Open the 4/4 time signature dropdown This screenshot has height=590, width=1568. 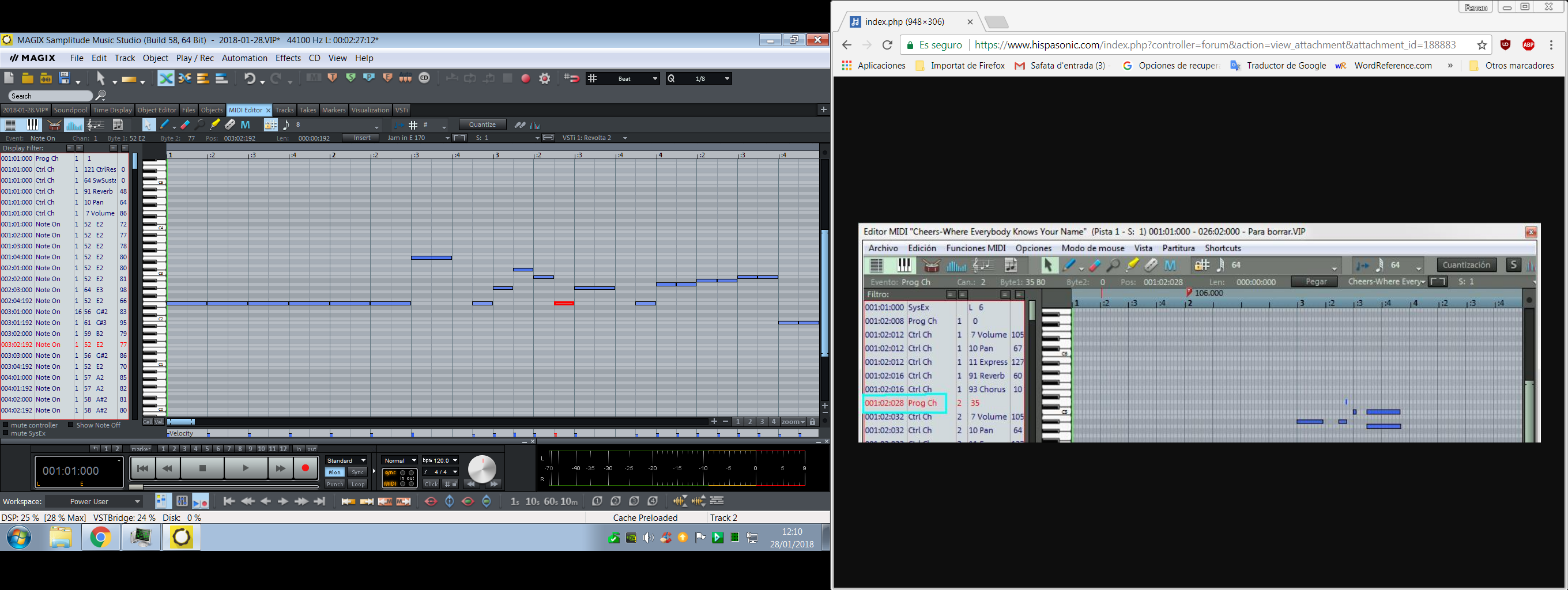coord(440,472)
